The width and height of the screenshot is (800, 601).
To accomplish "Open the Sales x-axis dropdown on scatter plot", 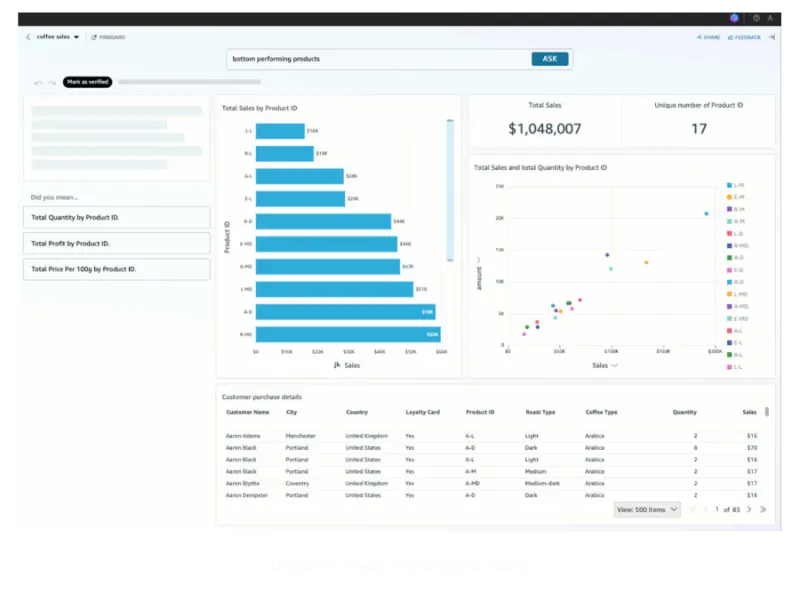I will click(x=614, y=365).
